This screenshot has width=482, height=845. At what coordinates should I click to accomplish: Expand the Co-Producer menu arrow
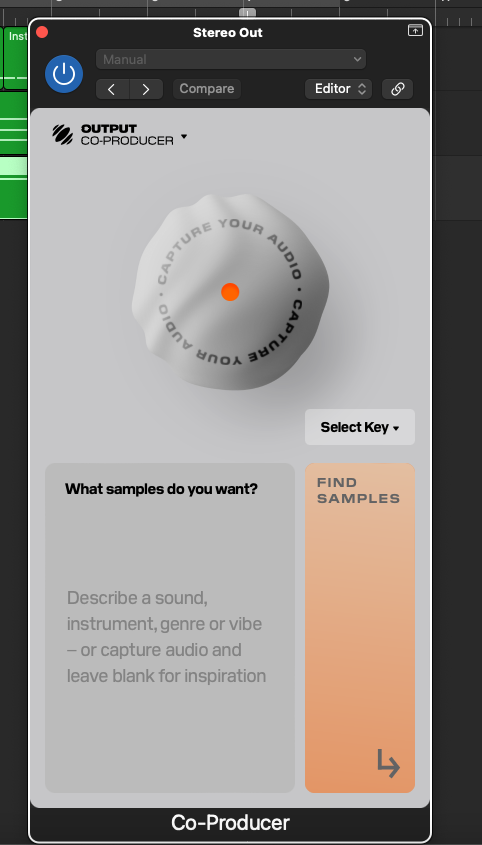[x=184, y=137]
